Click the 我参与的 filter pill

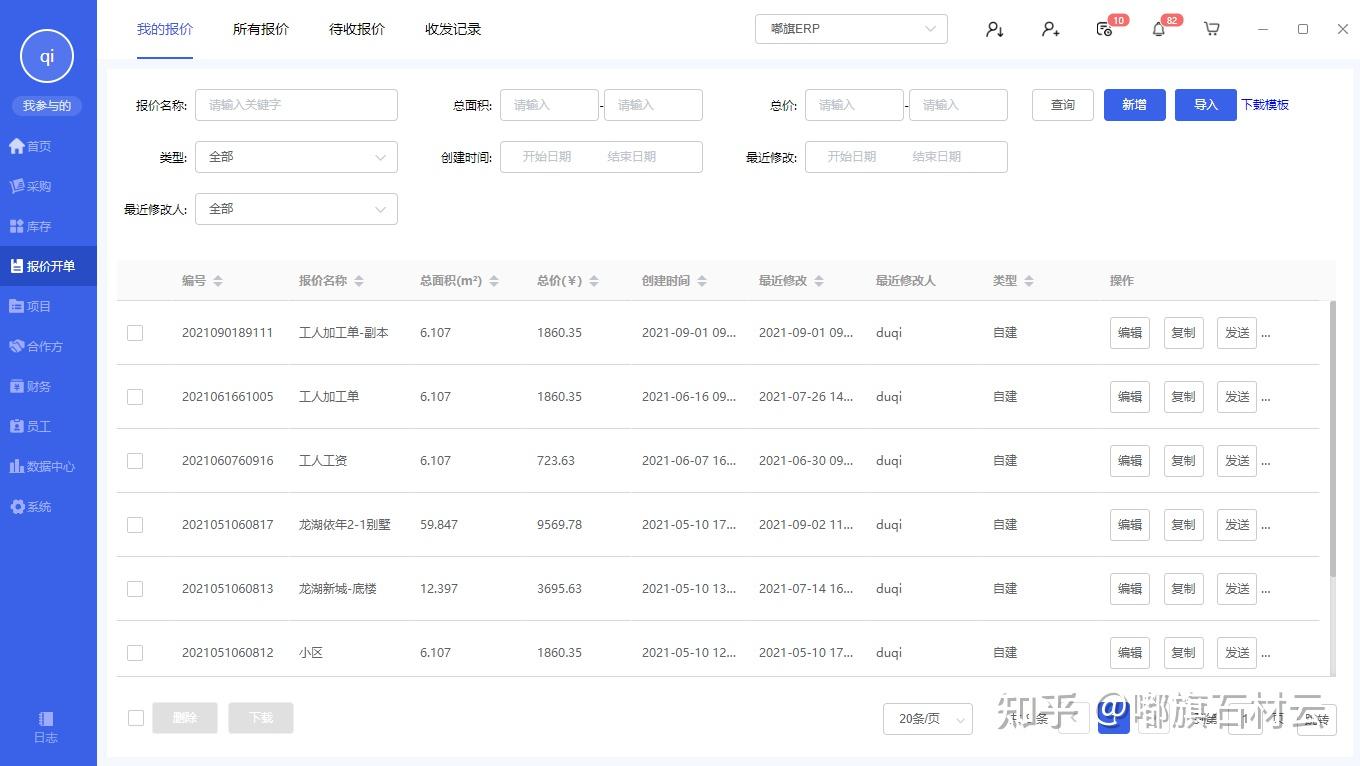[x=47, y=106]
